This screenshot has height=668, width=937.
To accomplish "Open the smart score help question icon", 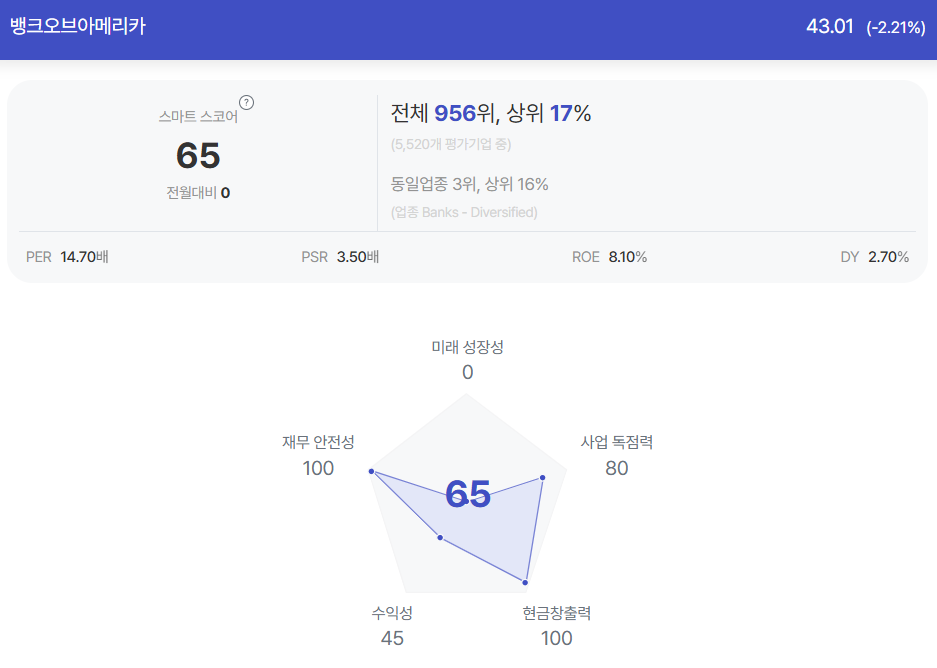I will point(246,103).
